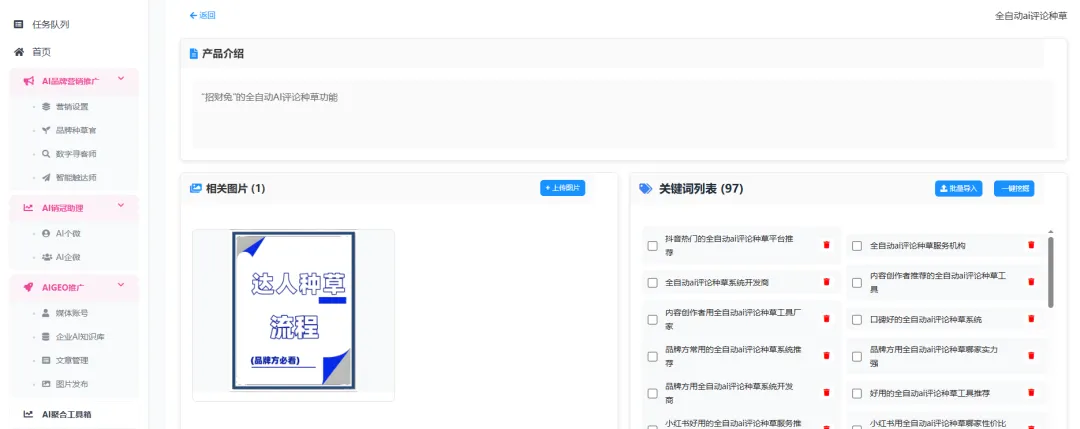Check keyword 全自动ai评论种草系统开发商
The image size is (1080, 429).
pos(652,283)
